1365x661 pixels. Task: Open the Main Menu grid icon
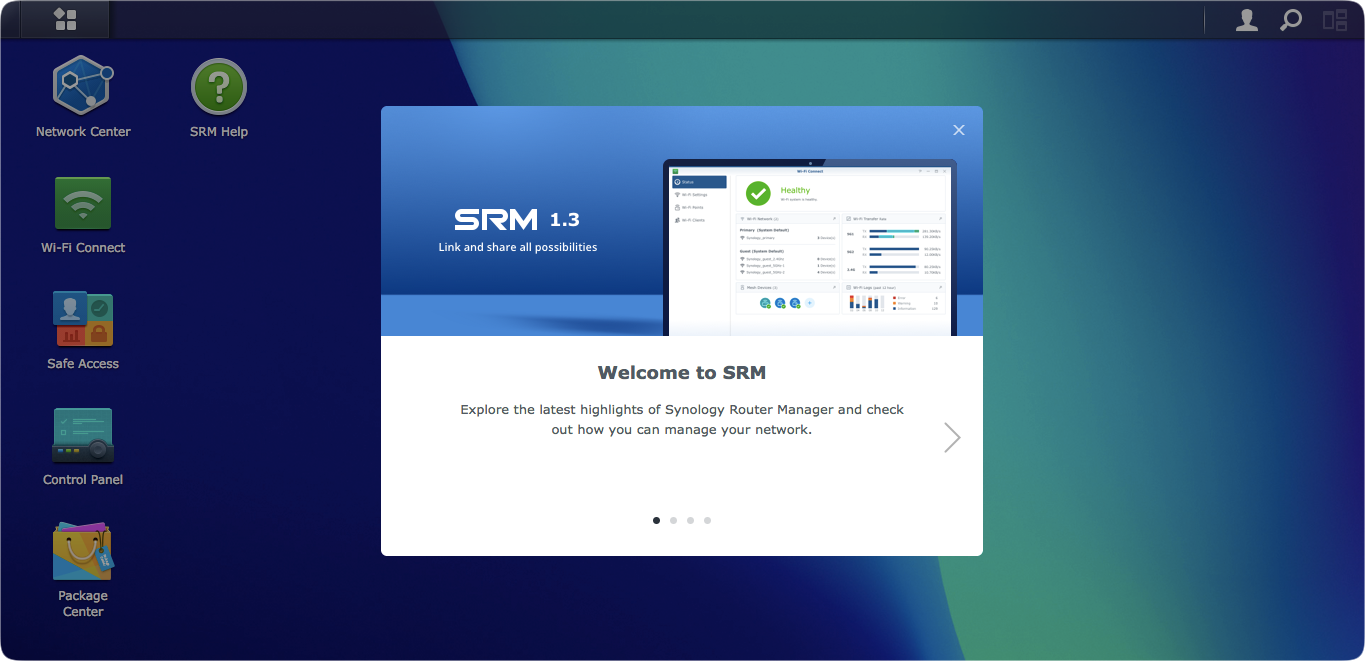tap(65, 19)
